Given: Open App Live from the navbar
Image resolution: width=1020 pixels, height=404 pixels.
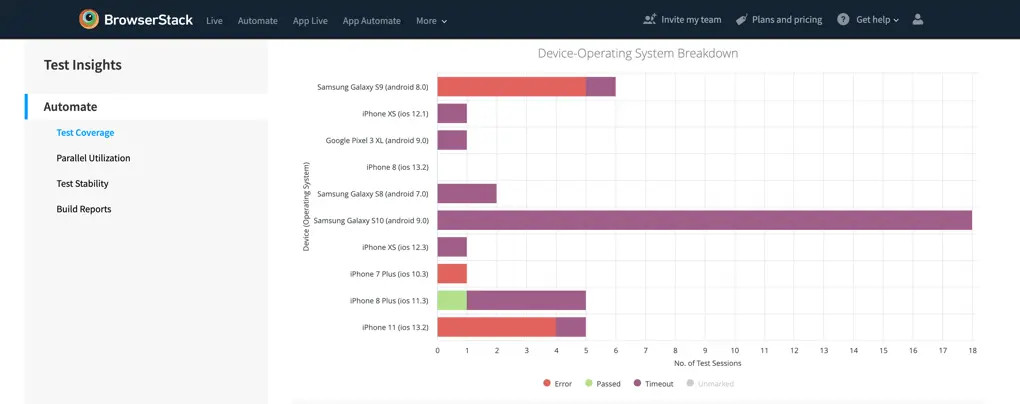Looking at the screenshot, I should click(x=310, y=21).
